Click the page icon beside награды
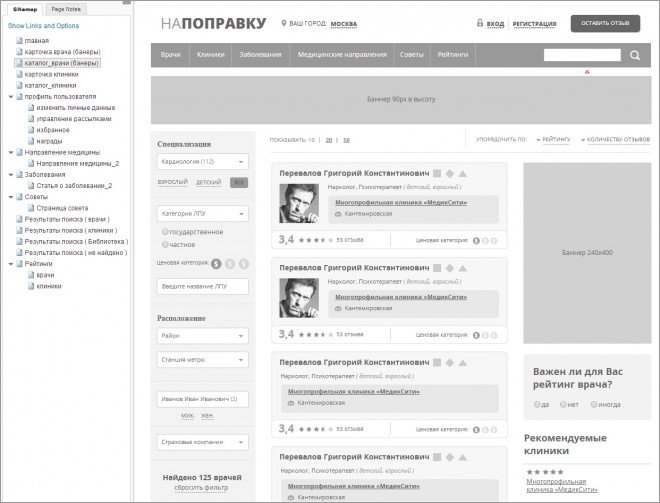This screenshot has width=660, height=503. (x=31, y=141)
